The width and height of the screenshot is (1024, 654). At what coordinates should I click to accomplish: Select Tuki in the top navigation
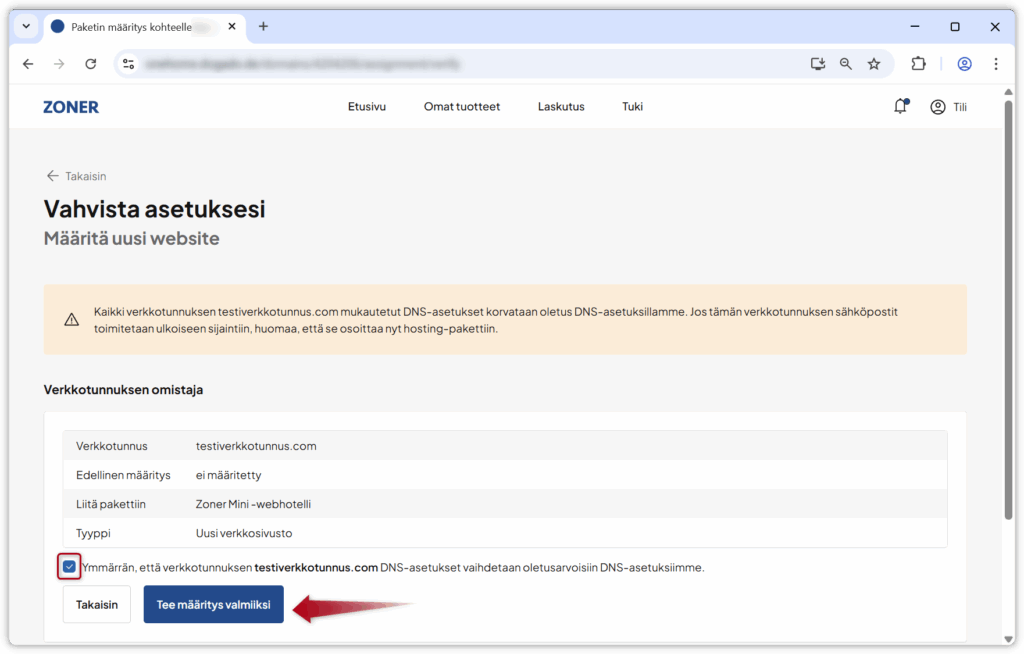(632, 107)
